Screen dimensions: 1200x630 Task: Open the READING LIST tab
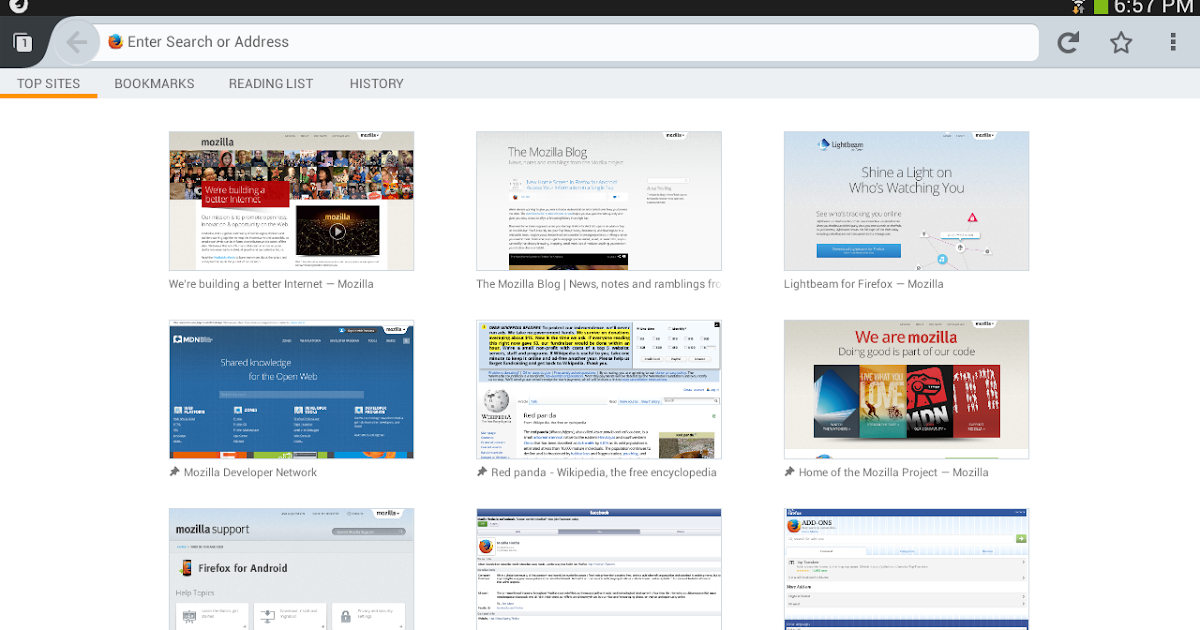(x=270, y=83)
